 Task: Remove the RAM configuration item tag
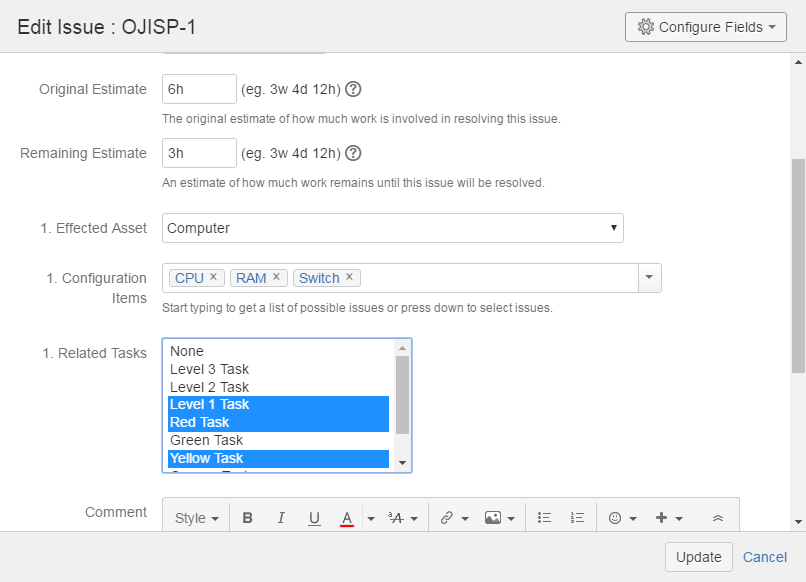pyautogui.click(x=277, y=277)
